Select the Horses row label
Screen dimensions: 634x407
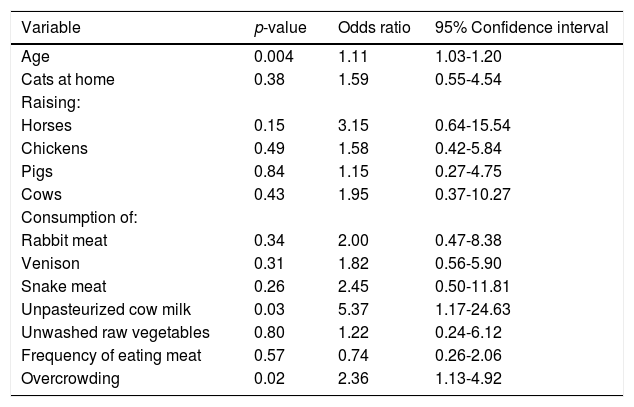tap(45, 125)
